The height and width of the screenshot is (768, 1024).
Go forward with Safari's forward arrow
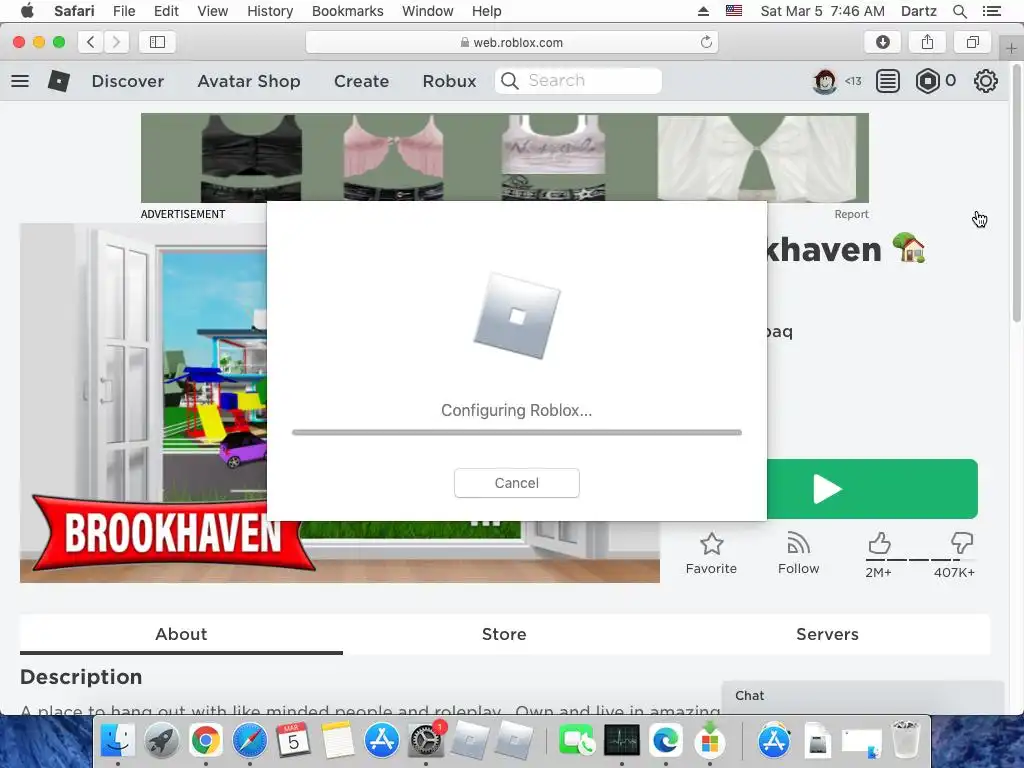click(x=116, y=42)
